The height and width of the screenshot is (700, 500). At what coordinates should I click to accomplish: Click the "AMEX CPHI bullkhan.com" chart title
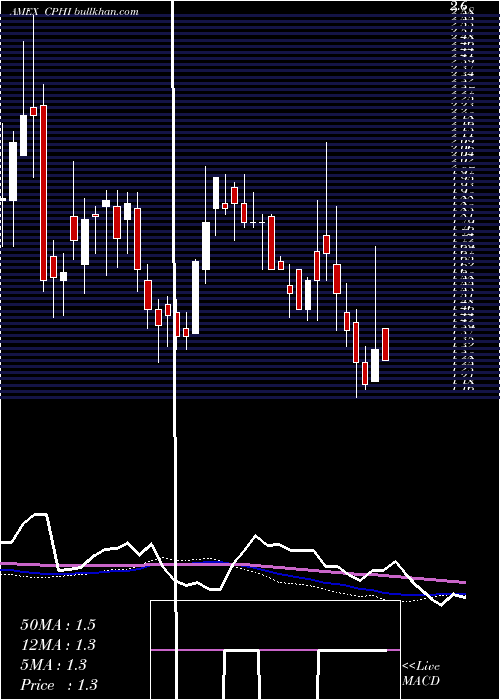74,12
